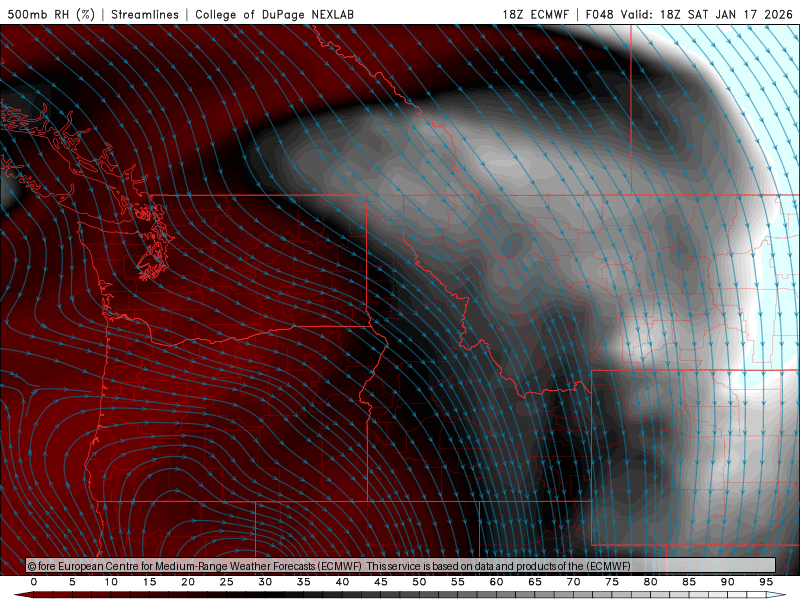Click the ECMWF copyright notice banner
This screenshot has height=600, width=800.
401,566
